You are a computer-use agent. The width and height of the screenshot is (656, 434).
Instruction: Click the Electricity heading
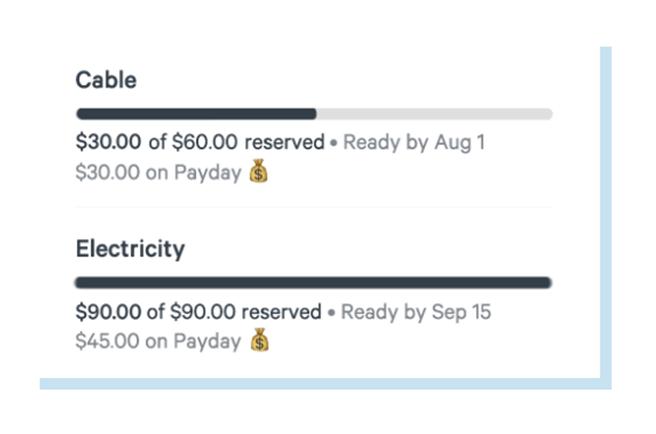coord(130,249)
